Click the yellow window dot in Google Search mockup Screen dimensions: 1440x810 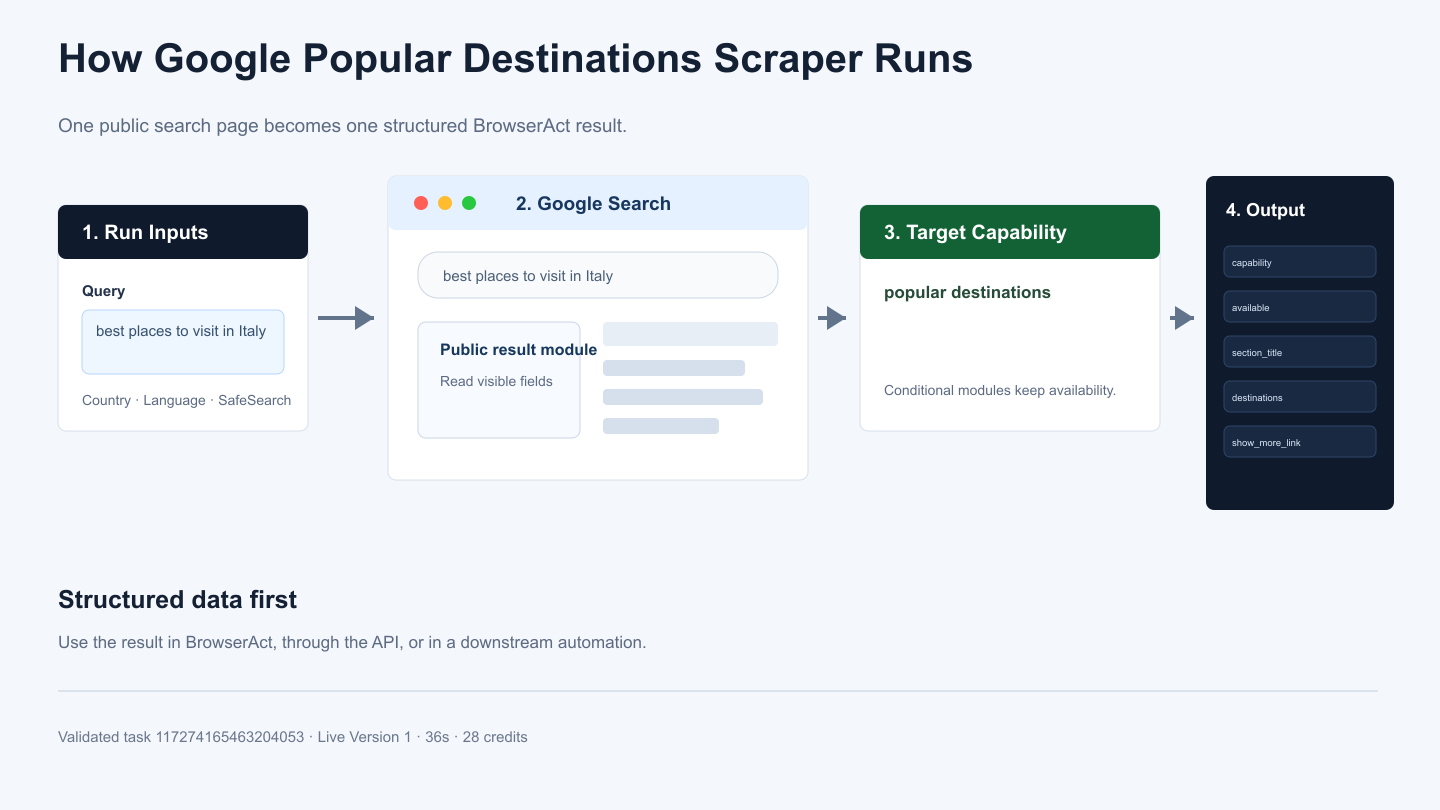pos(445,203)
